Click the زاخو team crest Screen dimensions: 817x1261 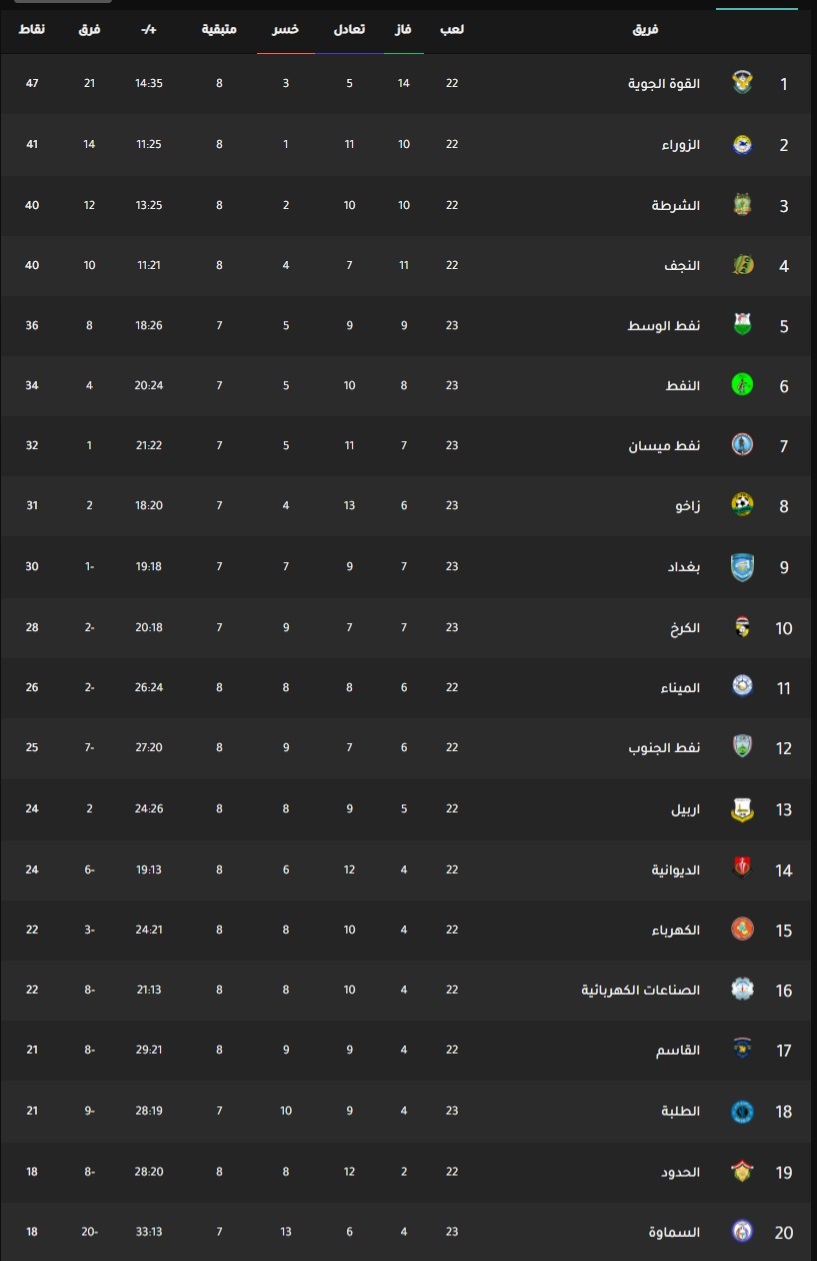click(x=742, y=505)
